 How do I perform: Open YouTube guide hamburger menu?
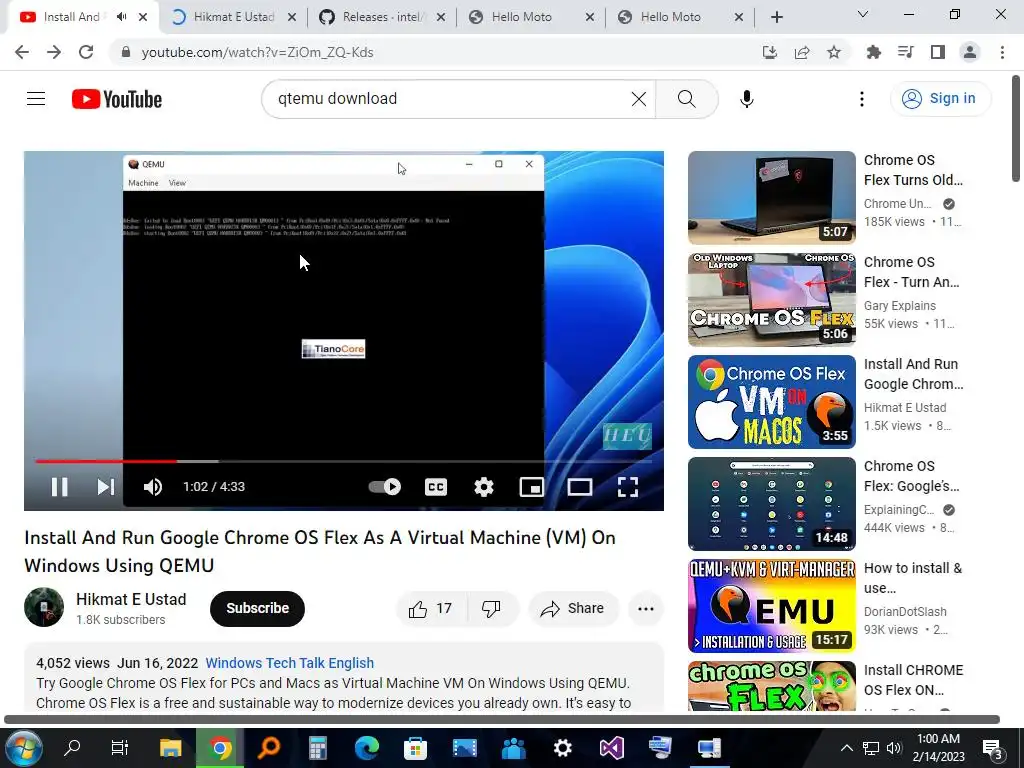[36, 99]
